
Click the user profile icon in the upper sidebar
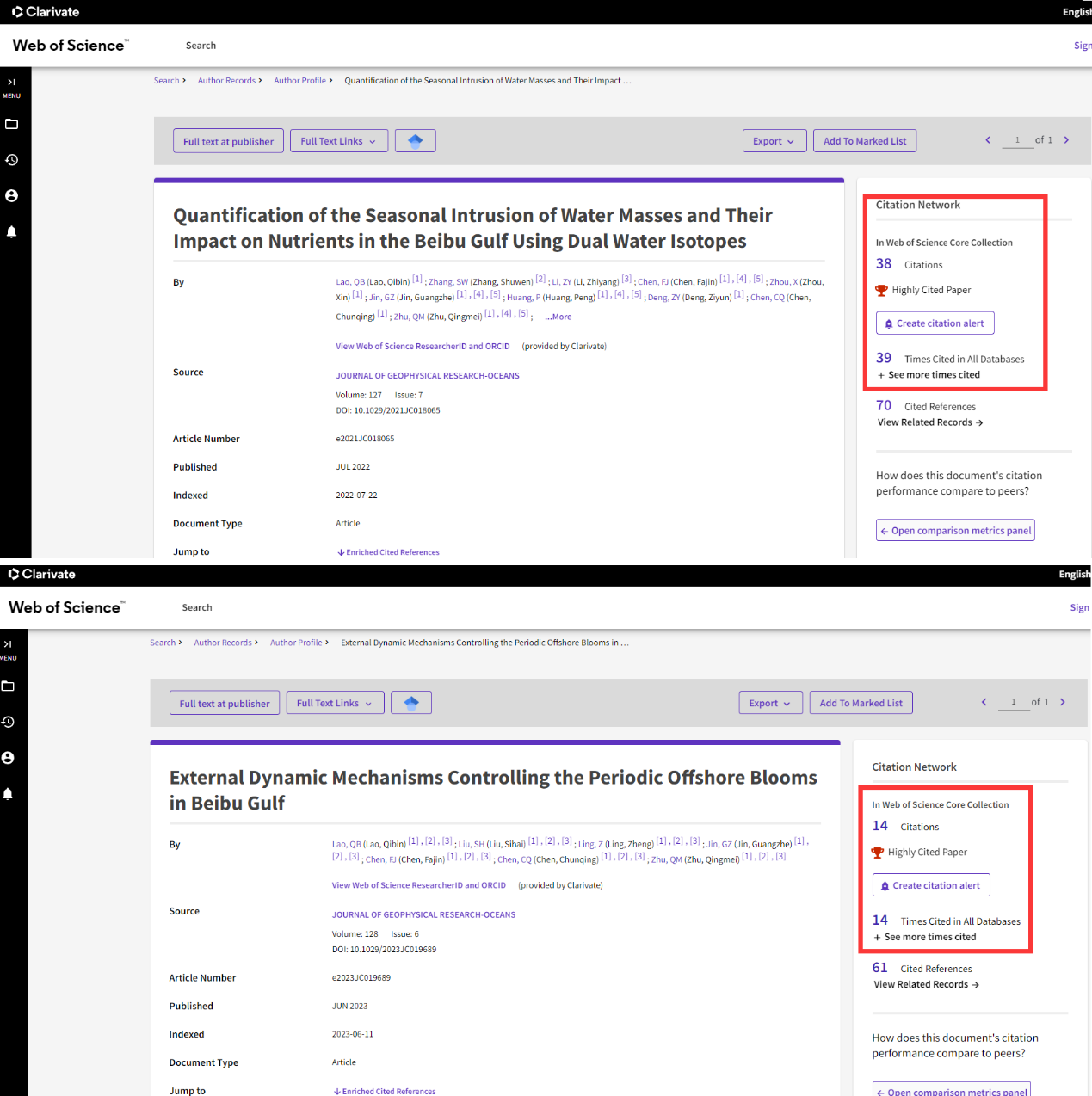pos(11,196)
